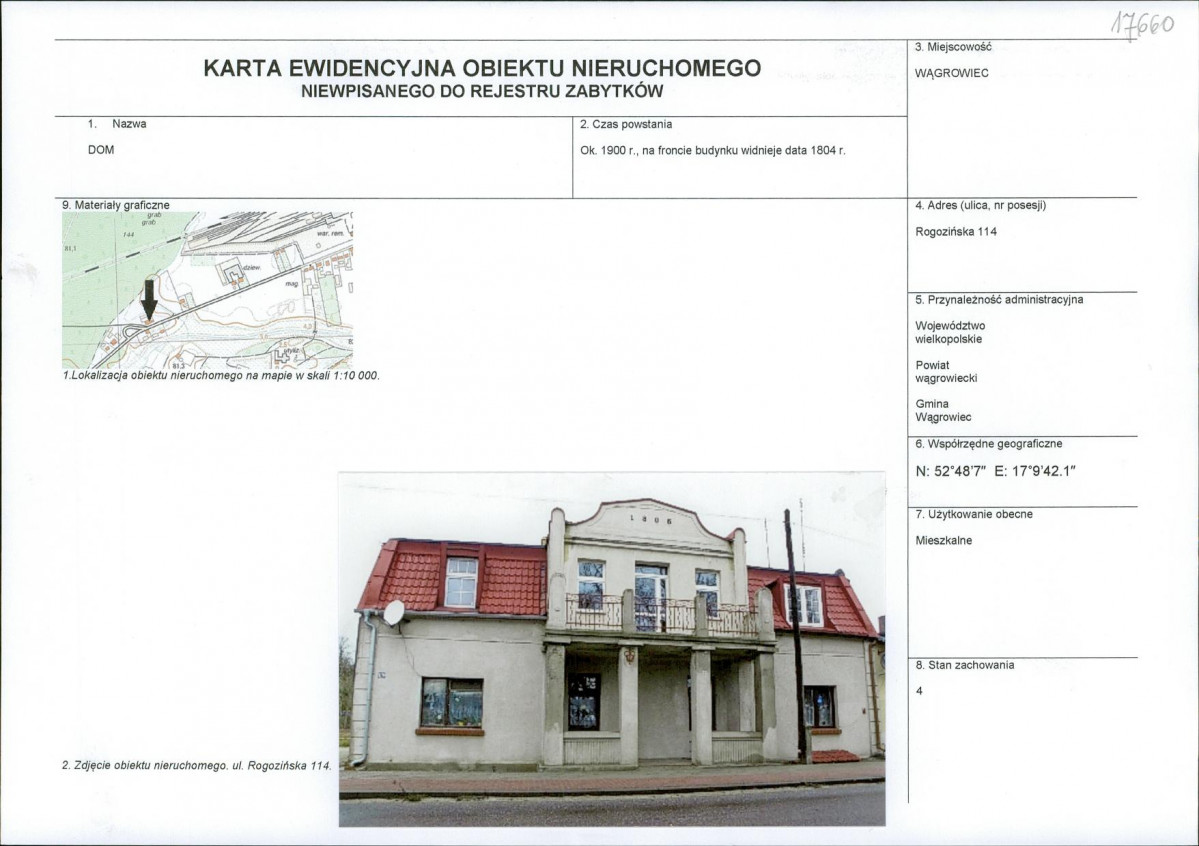1199x846 pixels.
Task: Select the "3. Miejscowość" label
Action: pyautogui.click(x=953, y=47)
